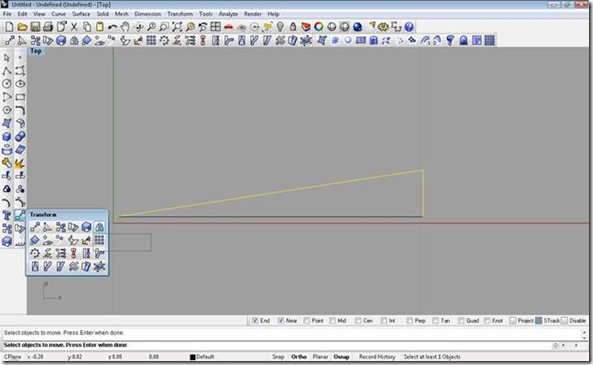Open the Surface menu
This screenshot has width=593, height=365.
(81, 14)
